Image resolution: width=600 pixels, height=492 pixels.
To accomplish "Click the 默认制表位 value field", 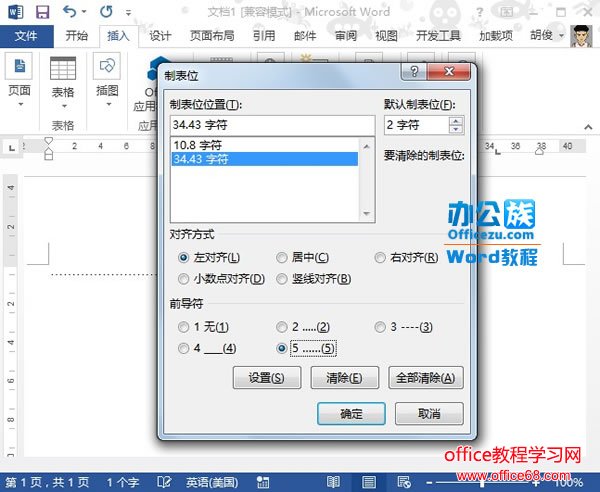I will tap(416, 125).
